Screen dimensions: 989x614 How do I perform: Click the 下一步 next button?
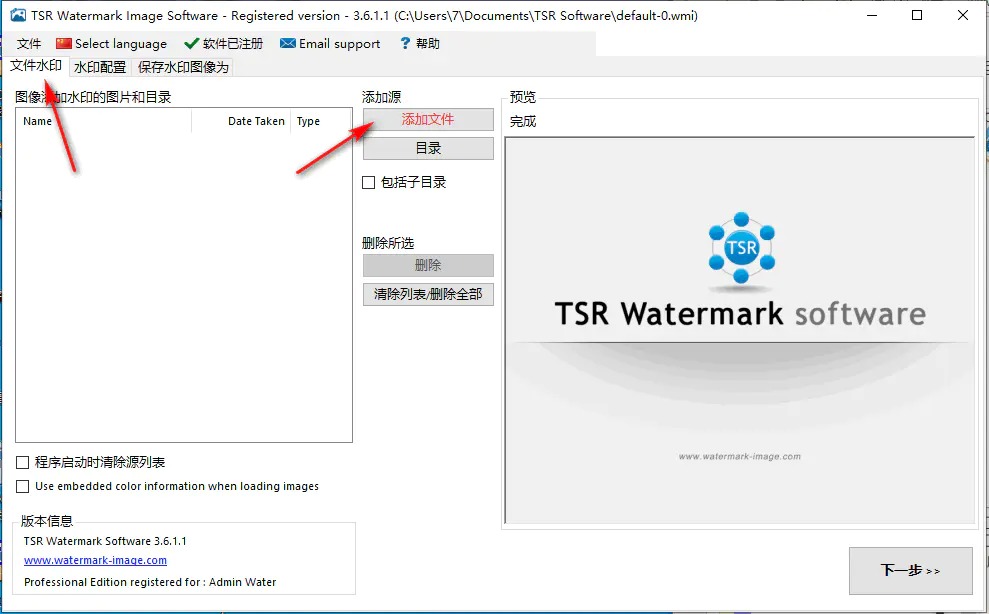[910, 571]
